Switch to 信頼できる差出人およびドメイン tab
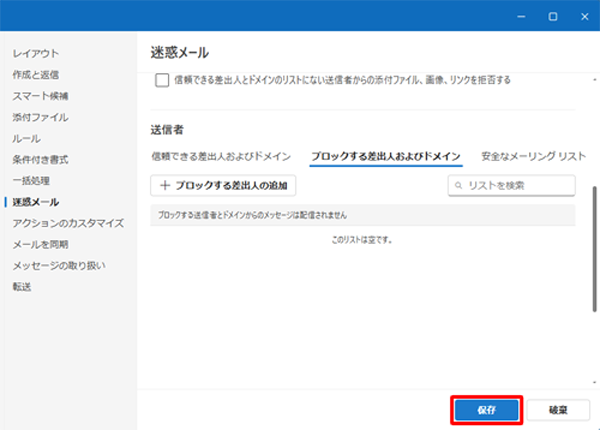This screenshot has width=600, height=430. pyautogui.click(x=221, y=156)
